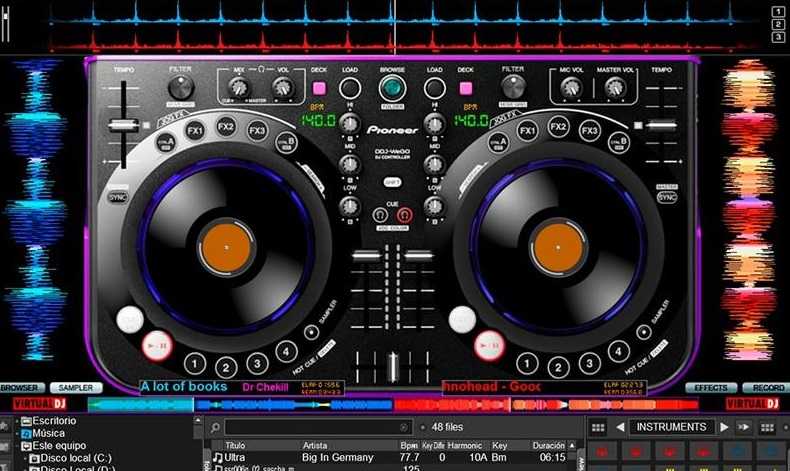Open the sampler grid view icon left of INSTRUMENTS
The image size is (790, 471).
coord(598,428)
